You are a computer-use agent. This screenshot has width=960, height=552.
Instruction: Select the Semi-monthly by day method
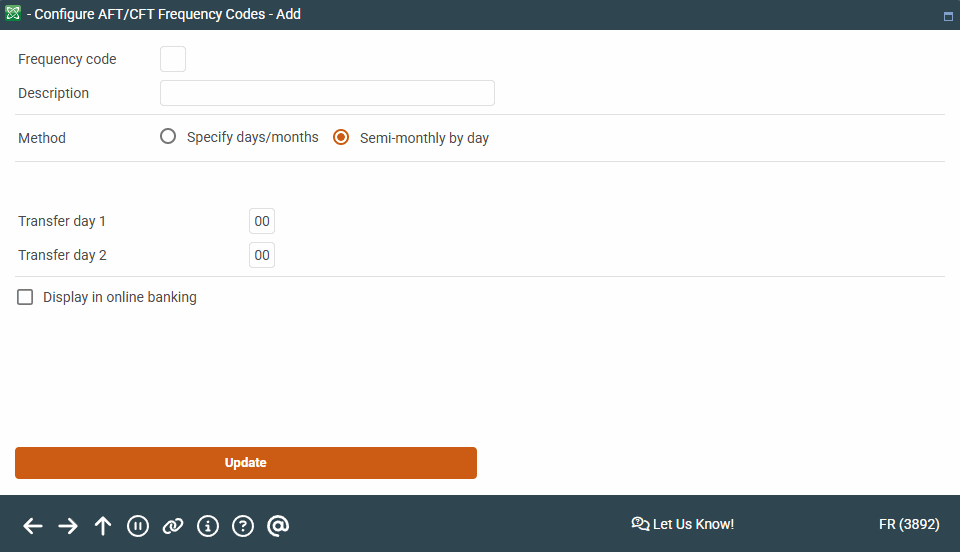click(341, 138)
